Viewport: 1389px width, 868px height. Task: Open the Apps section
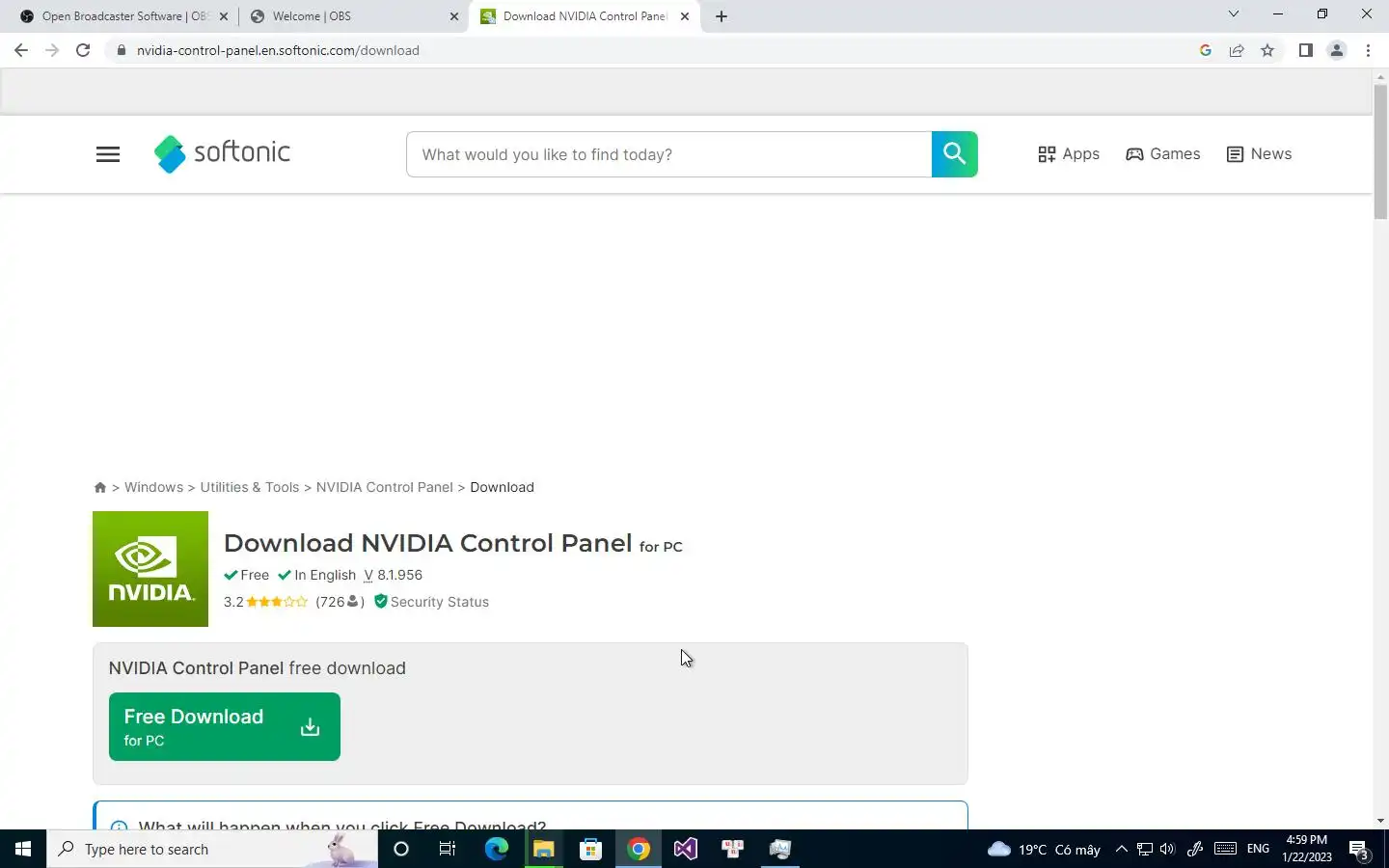click(x=1069, y=154)
